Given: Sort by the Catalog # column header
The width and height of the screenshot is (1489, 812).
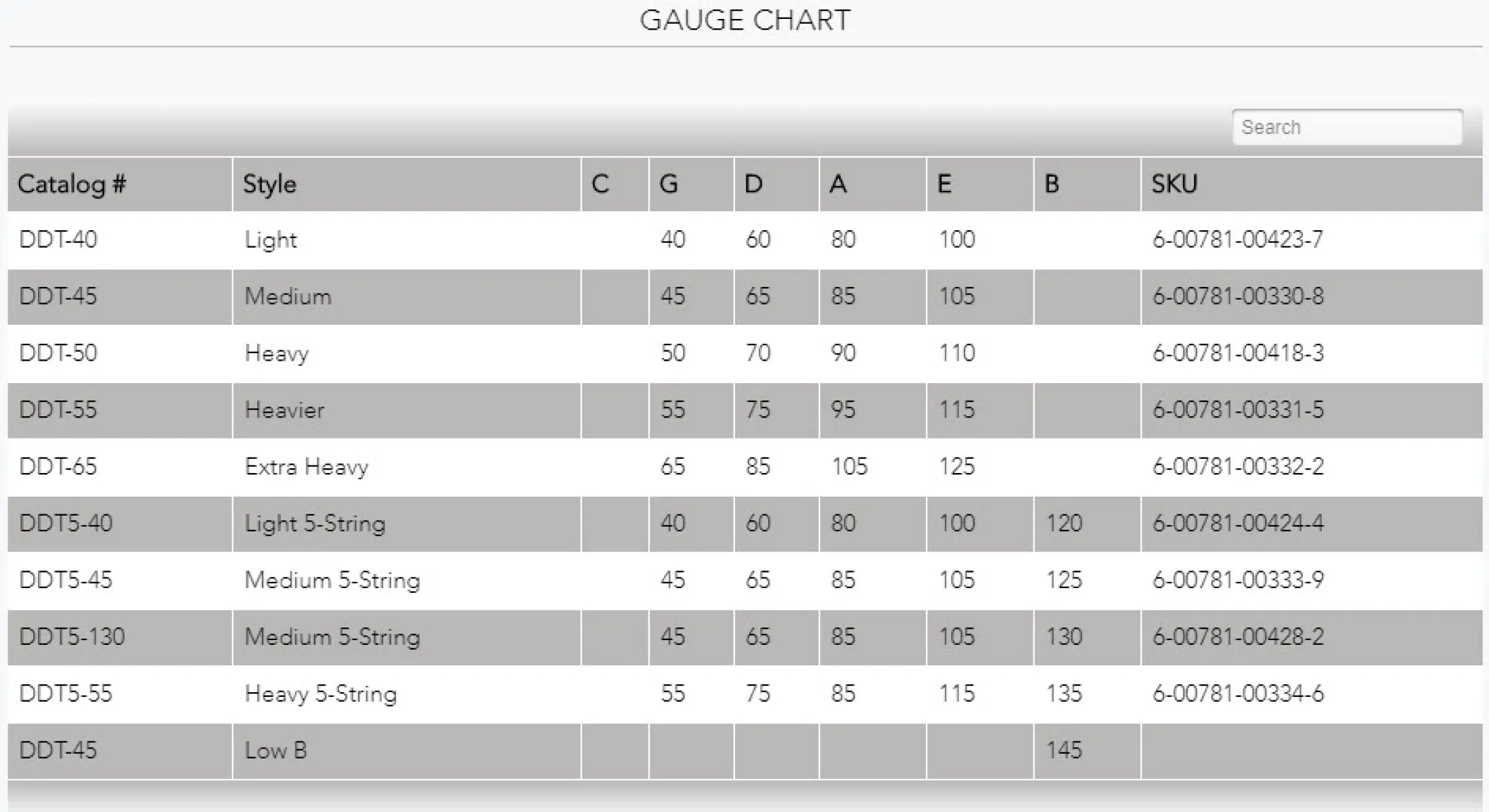Looking at the screenshot, I should [x=120, y=184].
